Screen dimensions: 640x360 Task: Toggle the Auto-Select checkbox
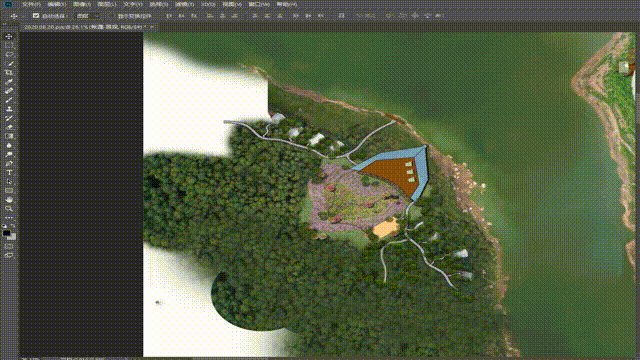tap(36, 16)
